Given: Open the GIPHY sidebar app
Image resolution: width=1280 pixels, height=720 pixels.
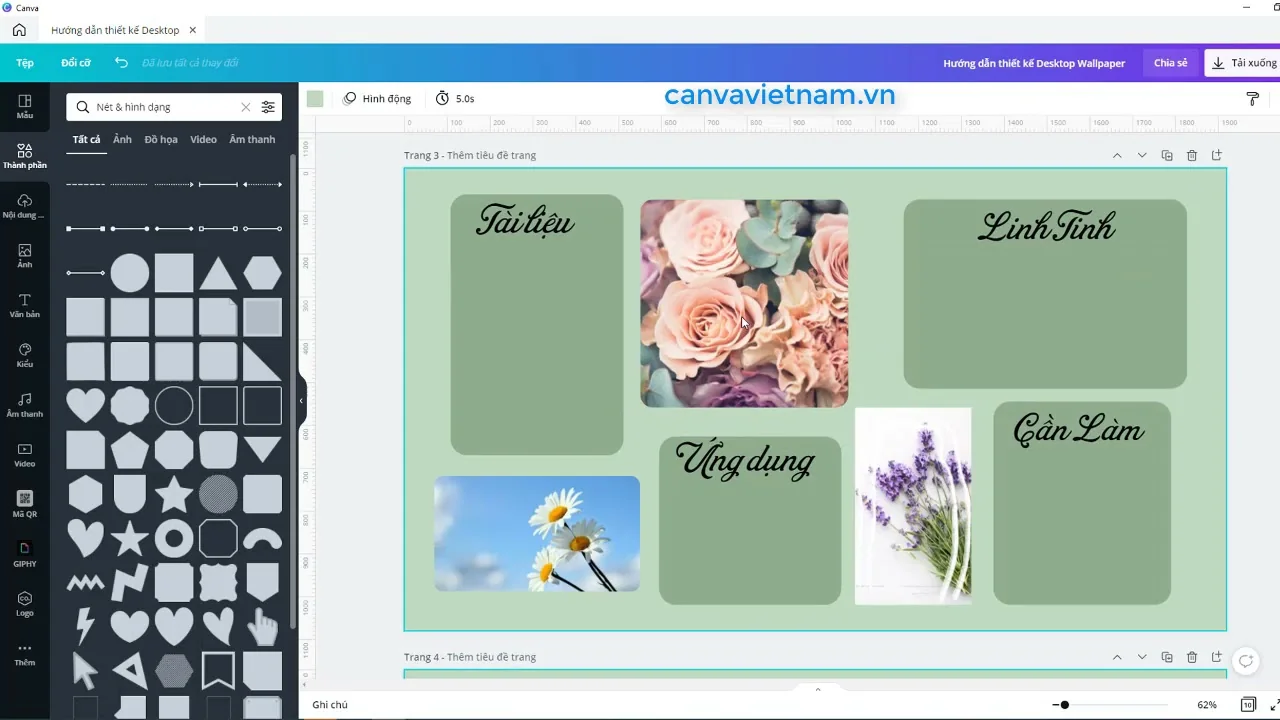Looking at the screenshot, I should (25, 554).
